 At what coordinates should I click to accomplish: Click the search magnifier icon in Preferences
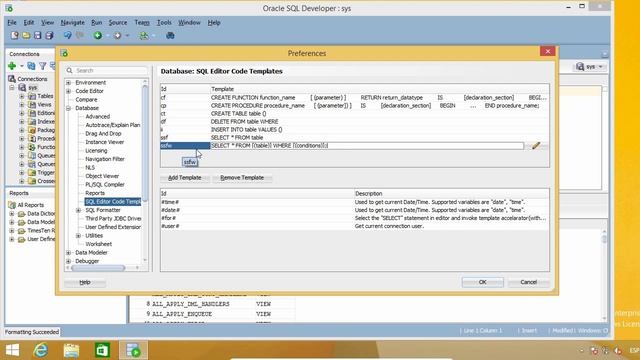(x=69, y=71)
